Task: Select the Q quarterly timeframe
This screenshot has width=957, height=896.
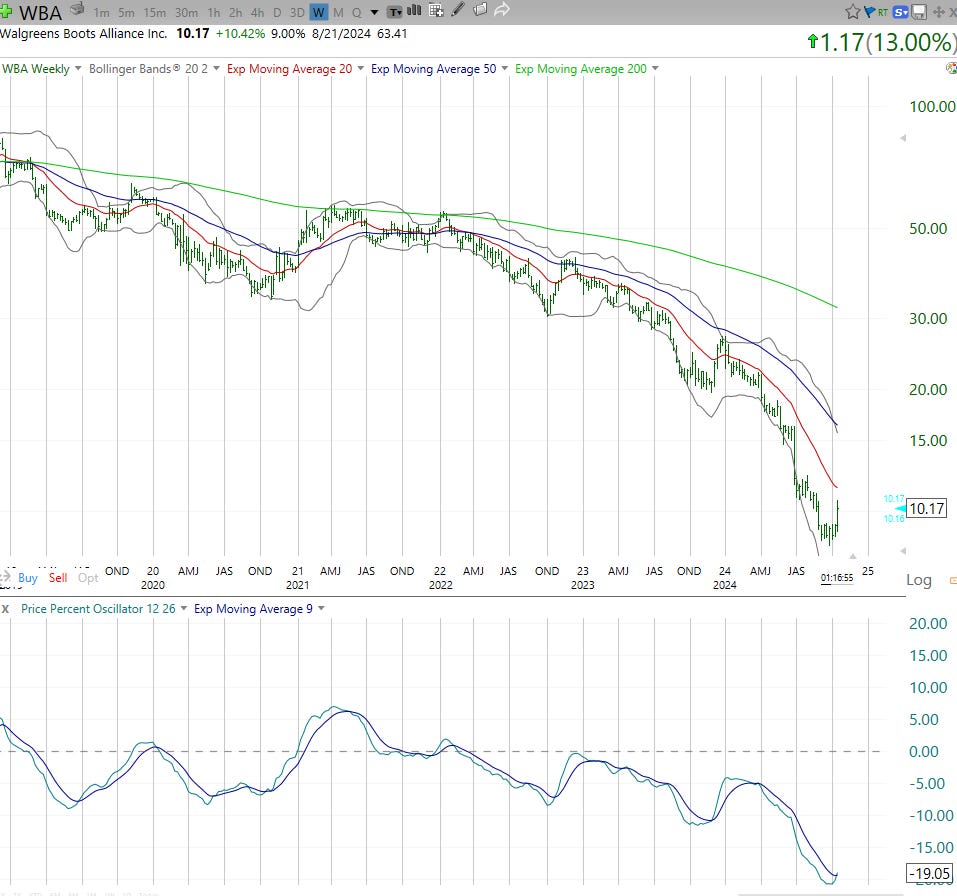Action: (x=356, y=12)
